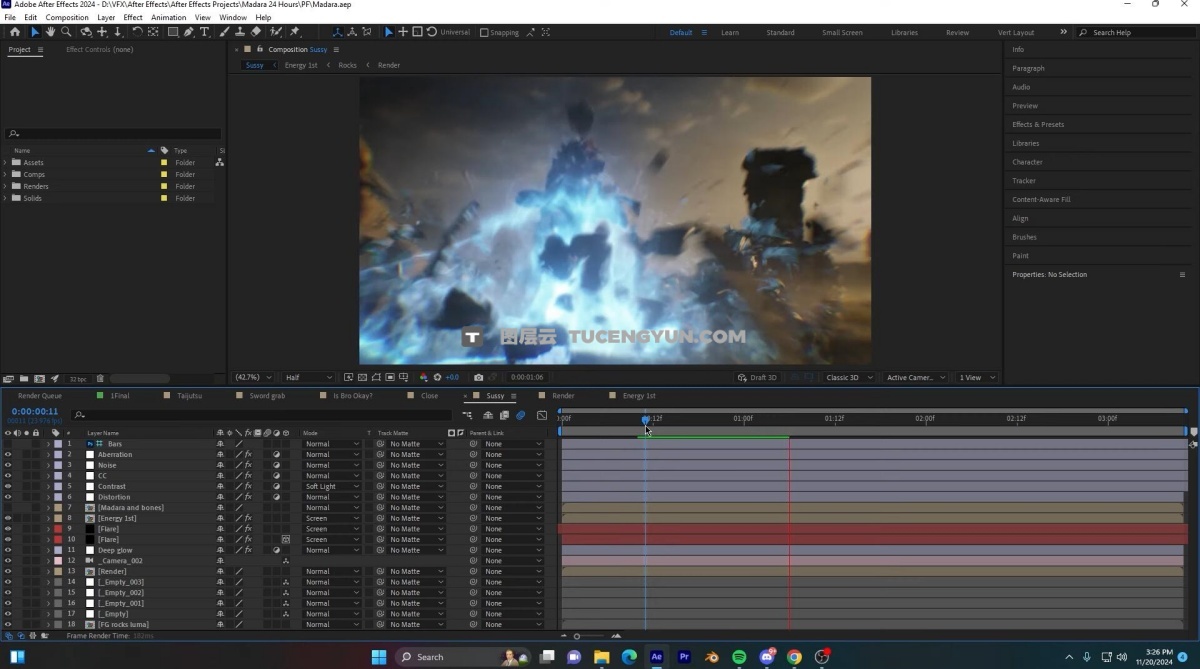
Task: Select the Clone Stamp tool
Action: click(240, 32)
